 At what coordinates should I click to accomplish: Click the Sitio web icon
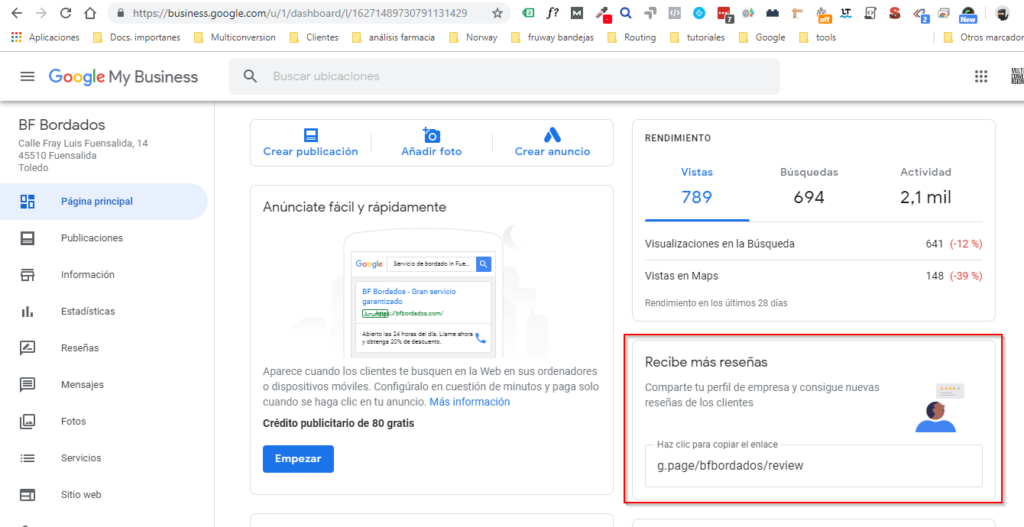click(27, 495)
